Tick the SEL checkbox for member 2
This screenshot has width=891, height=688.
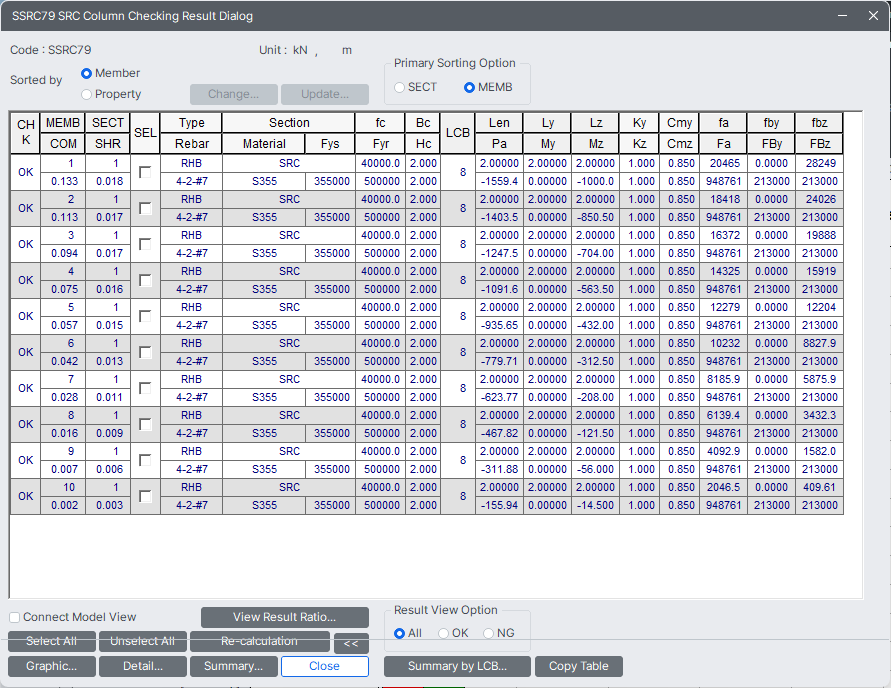coord(145,208)
